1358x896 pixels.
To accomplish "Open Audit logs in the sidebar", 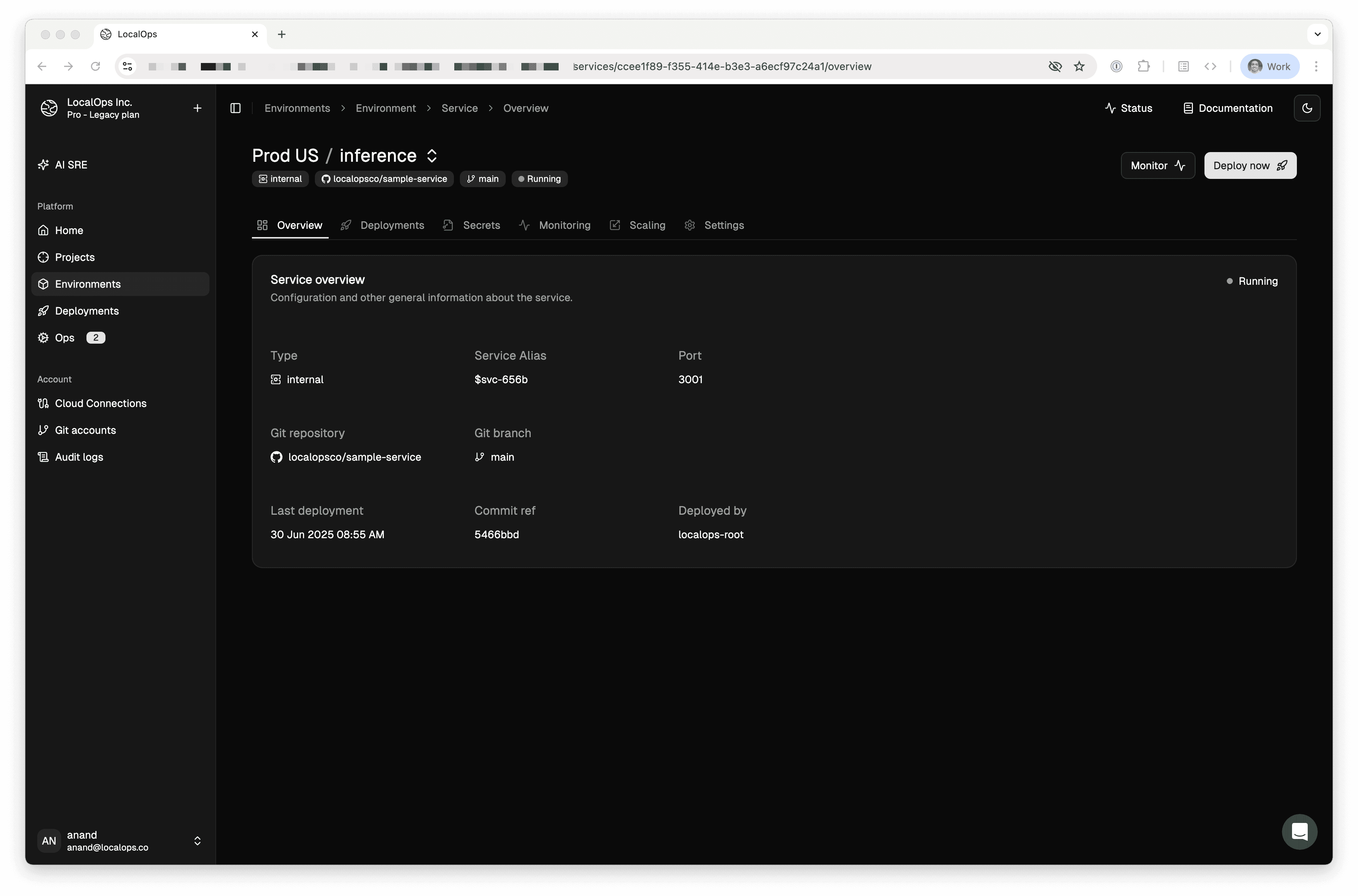I will click(x=79, y=457).
